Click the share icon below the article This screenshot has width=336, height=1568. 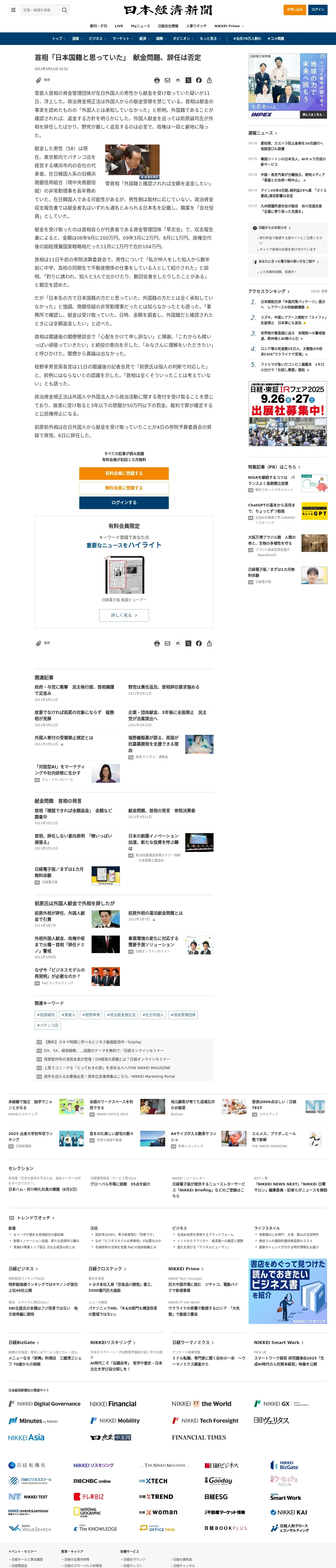(x=209, y=643)
